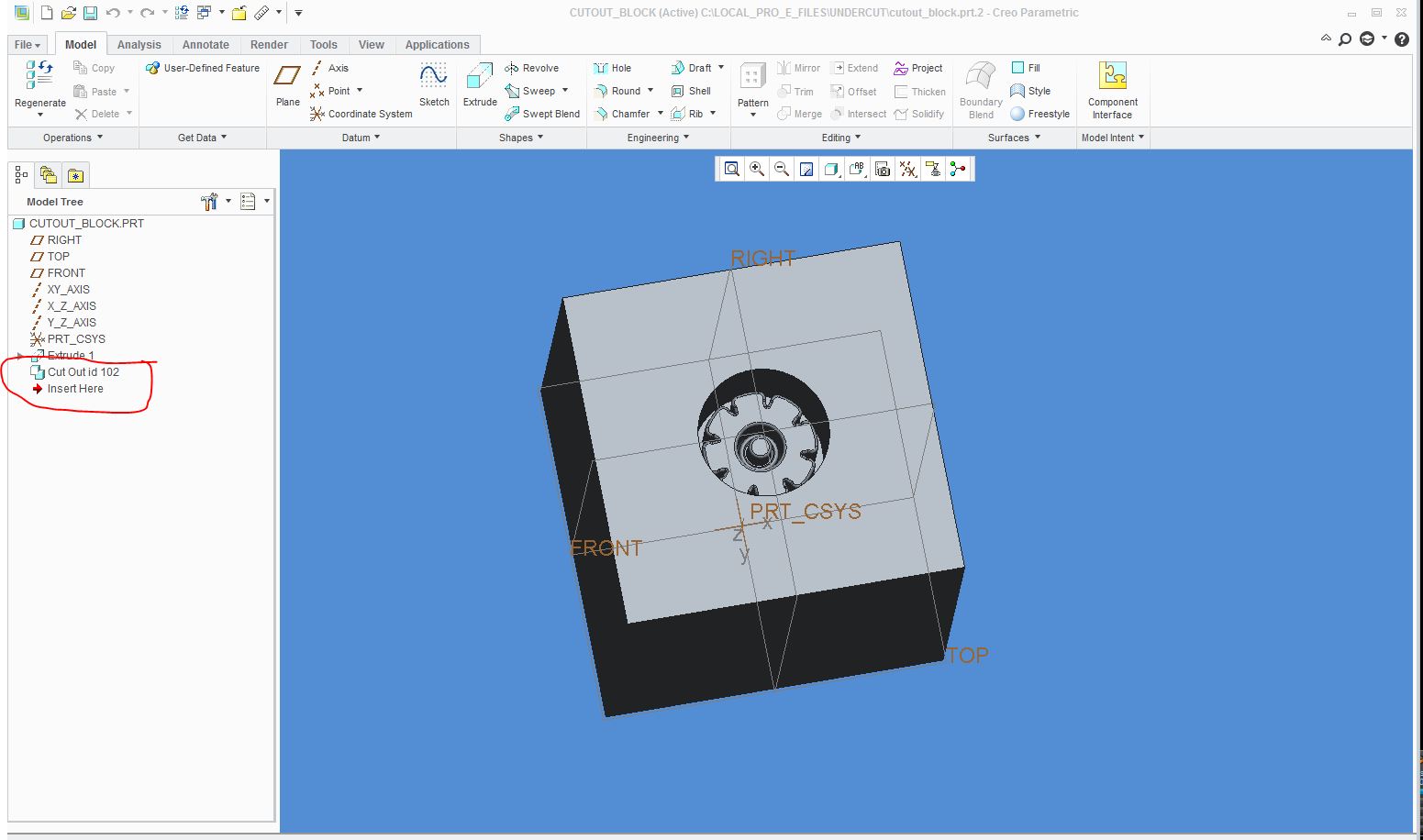Toggle the annotation display icon
Viewport: 1423px width, 840px height.
pyautogui.click(x=932, y=169)
